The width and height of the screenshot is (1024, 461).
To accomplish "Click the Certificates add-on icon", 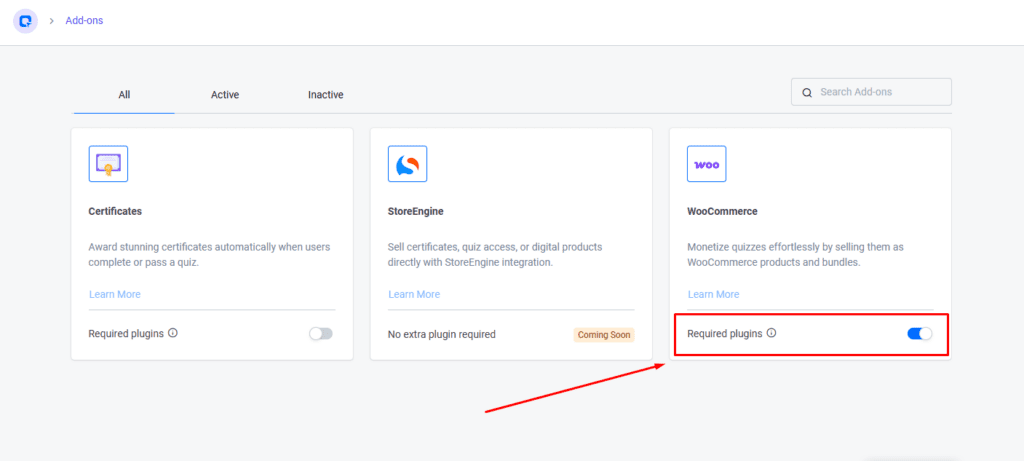I will pyautogui.click(x=108, y=163).
